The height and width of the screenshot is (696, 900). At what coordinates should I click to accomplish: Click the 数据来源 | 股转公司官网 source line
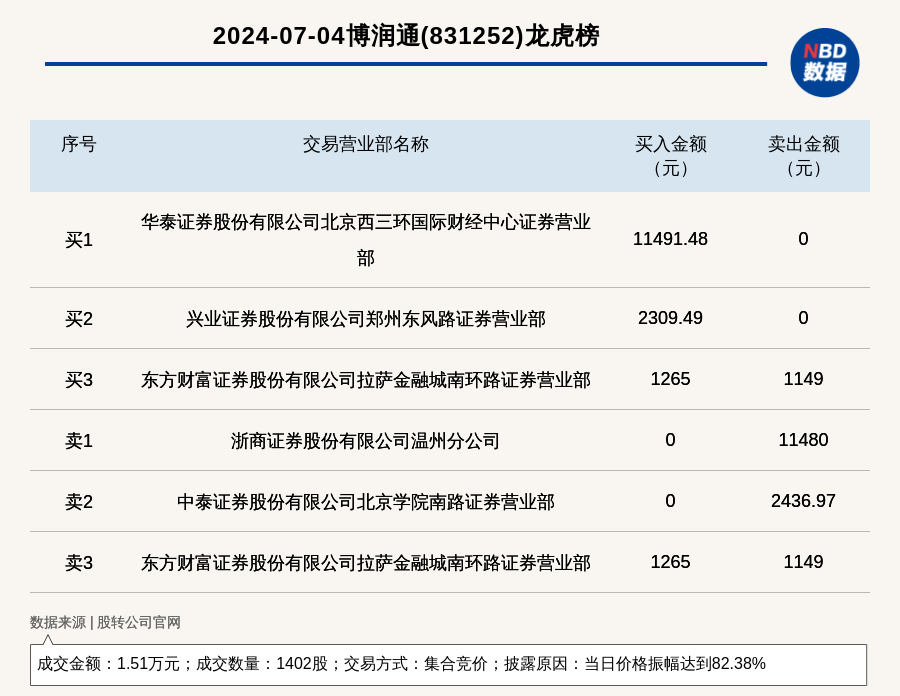tap(105, 623)
